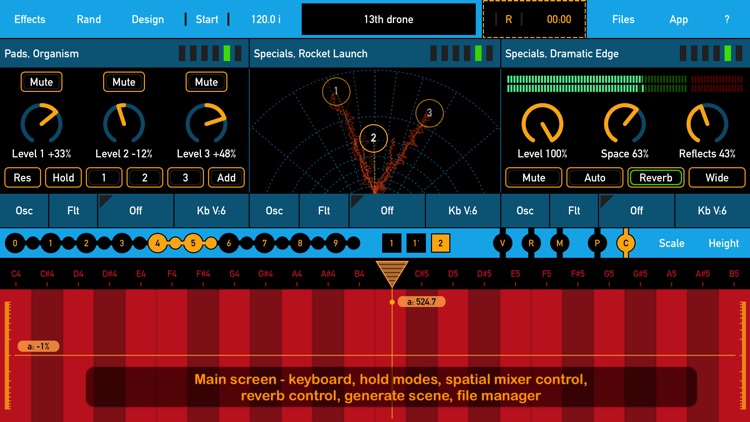Open first layer Osc tab
This screenshot has width=750, height=422.
24,211
